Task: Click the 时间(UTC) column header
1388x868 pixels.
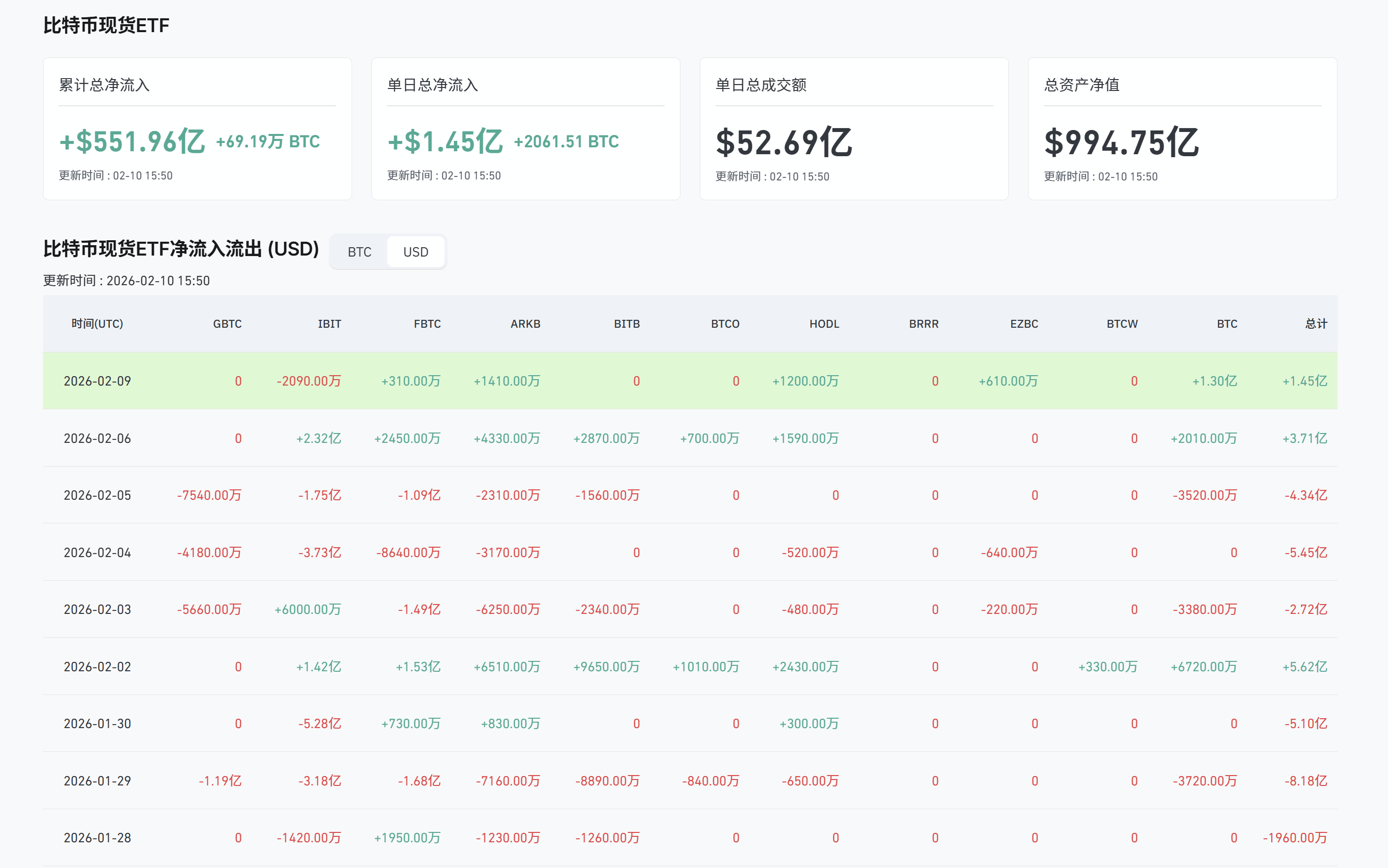Action: pyautogui.click(x=97, y=324)
